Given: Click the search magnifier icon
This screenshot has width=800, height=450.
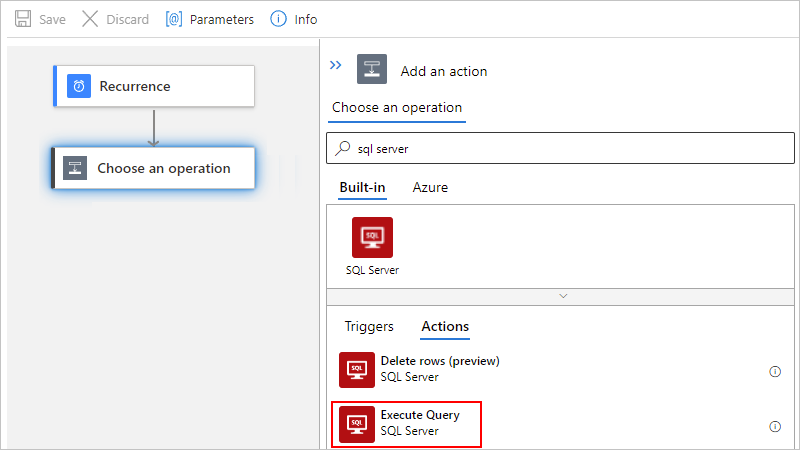Looking at the screenshot, I should point(343,148).
